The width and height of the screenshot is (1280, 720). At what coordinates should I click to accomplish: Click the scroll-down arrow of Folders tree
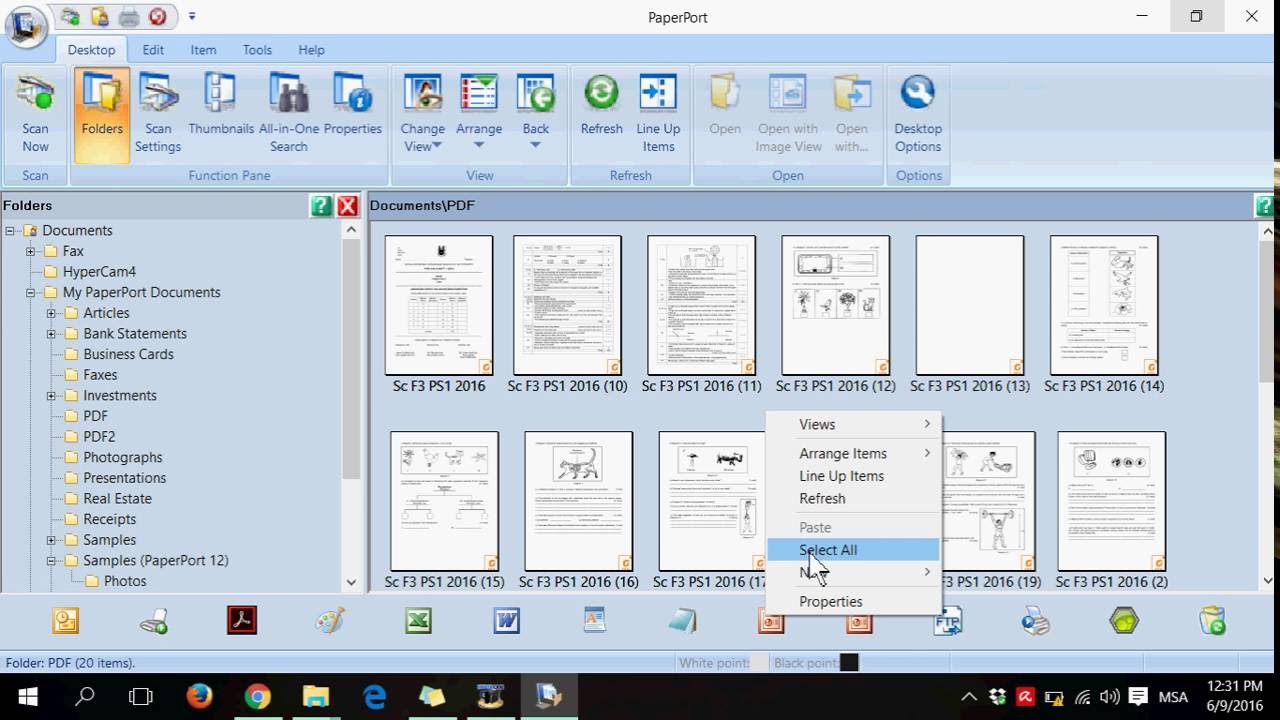tap(351, 582)
